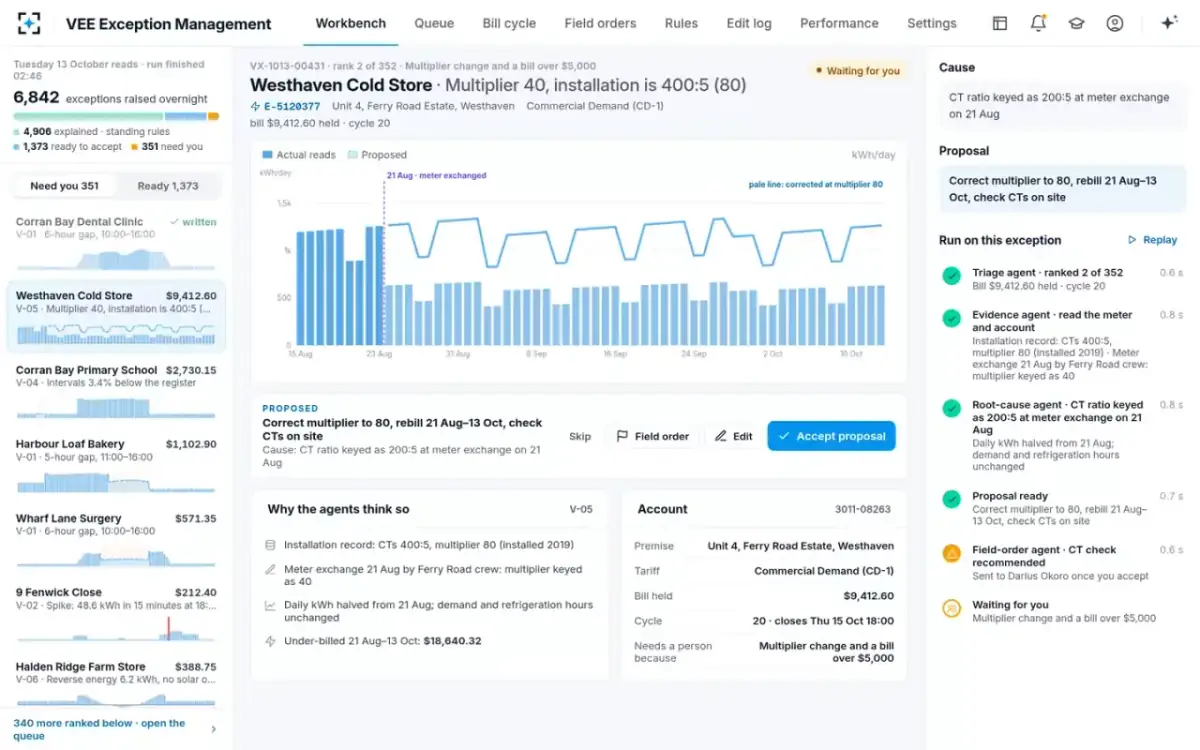Click the amber warning icon beside Field-order agent
Viewport: 1200px width, 750px height.
click(x=952, y=552)
